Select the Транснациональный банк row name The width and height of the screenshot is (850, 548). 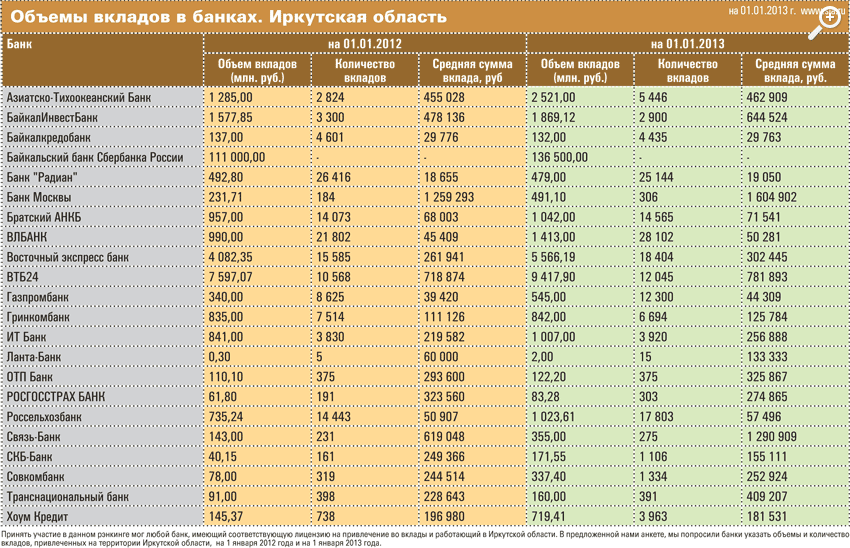tap(68, 497)
